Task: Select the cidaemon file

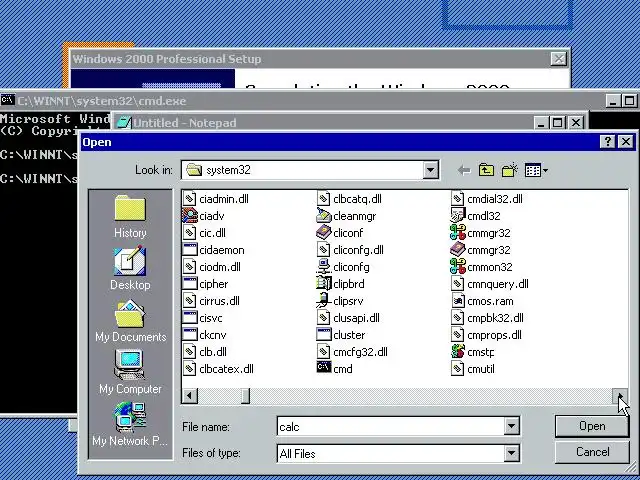Action: 213,250
